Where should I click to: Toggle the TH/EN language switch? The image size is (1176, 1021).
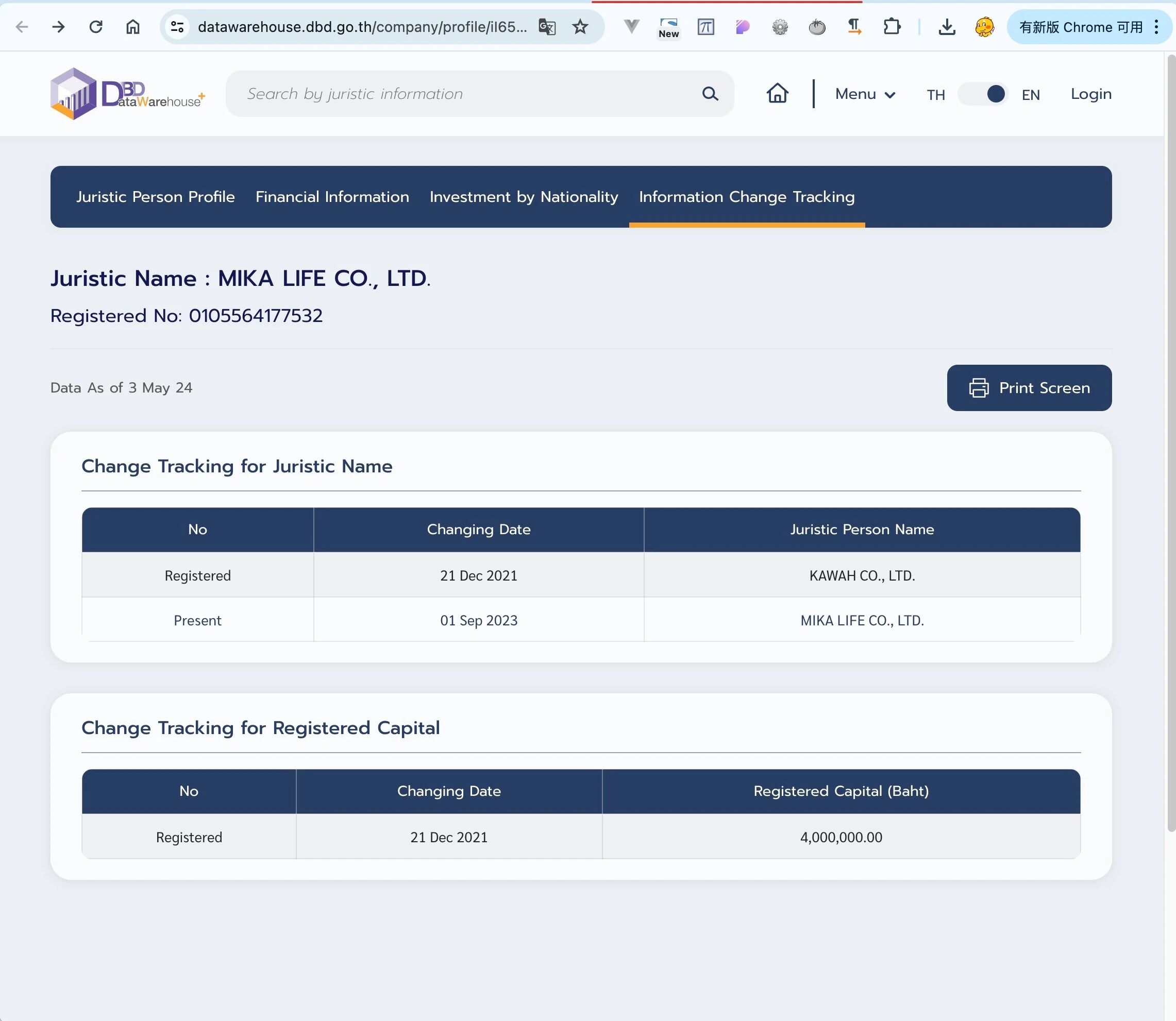[x=983, y=94]
